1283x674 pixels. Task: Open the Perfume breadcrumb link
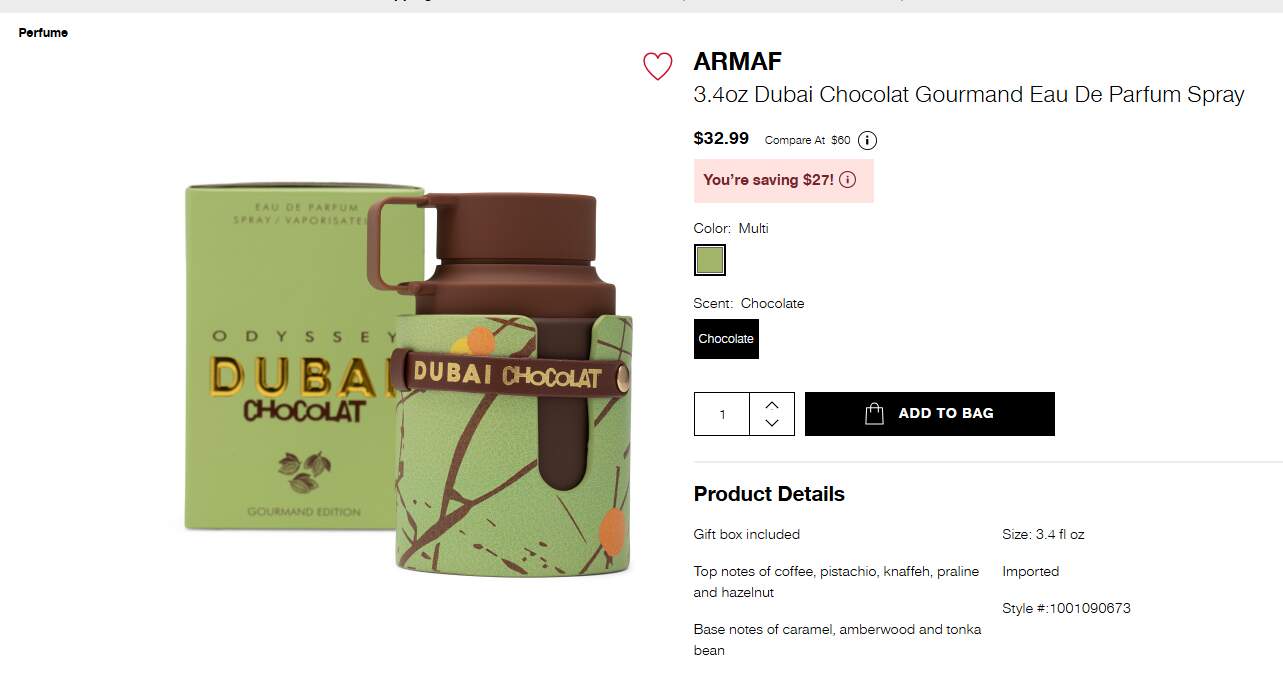43,33
